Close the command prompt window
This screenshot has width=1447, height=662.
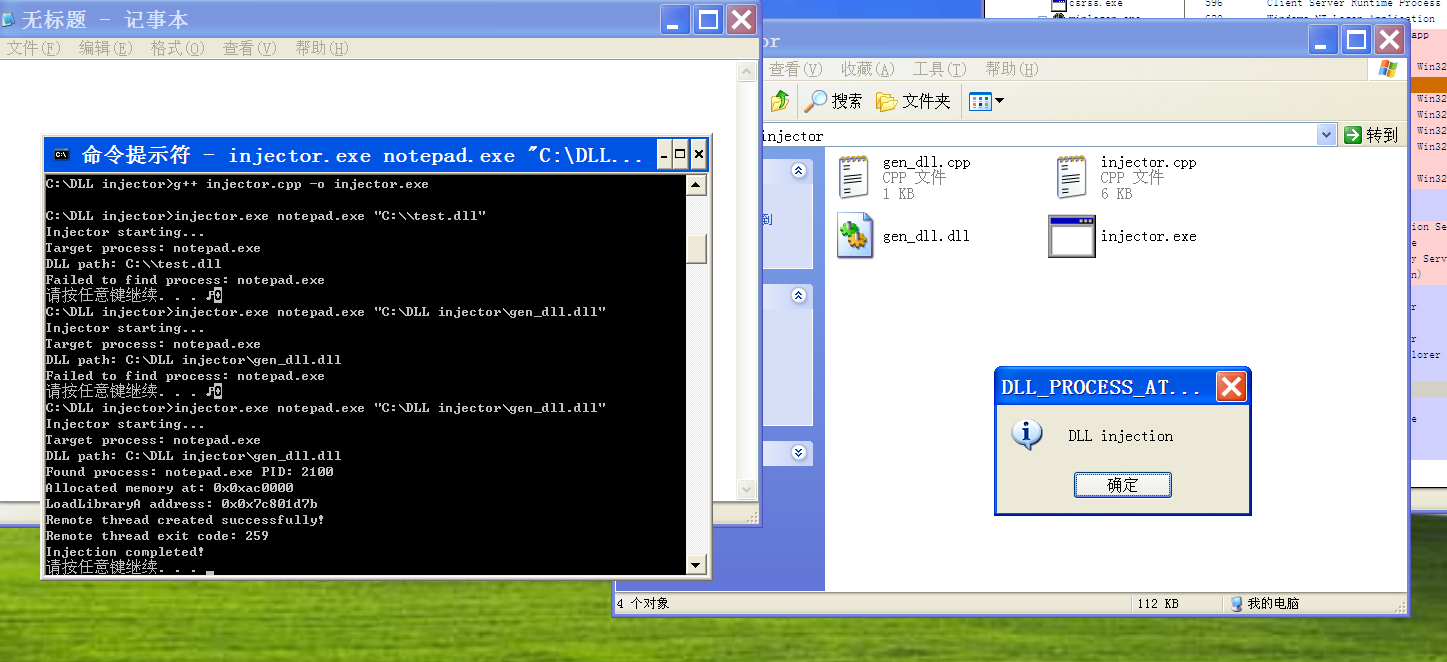tap(699, 155)
